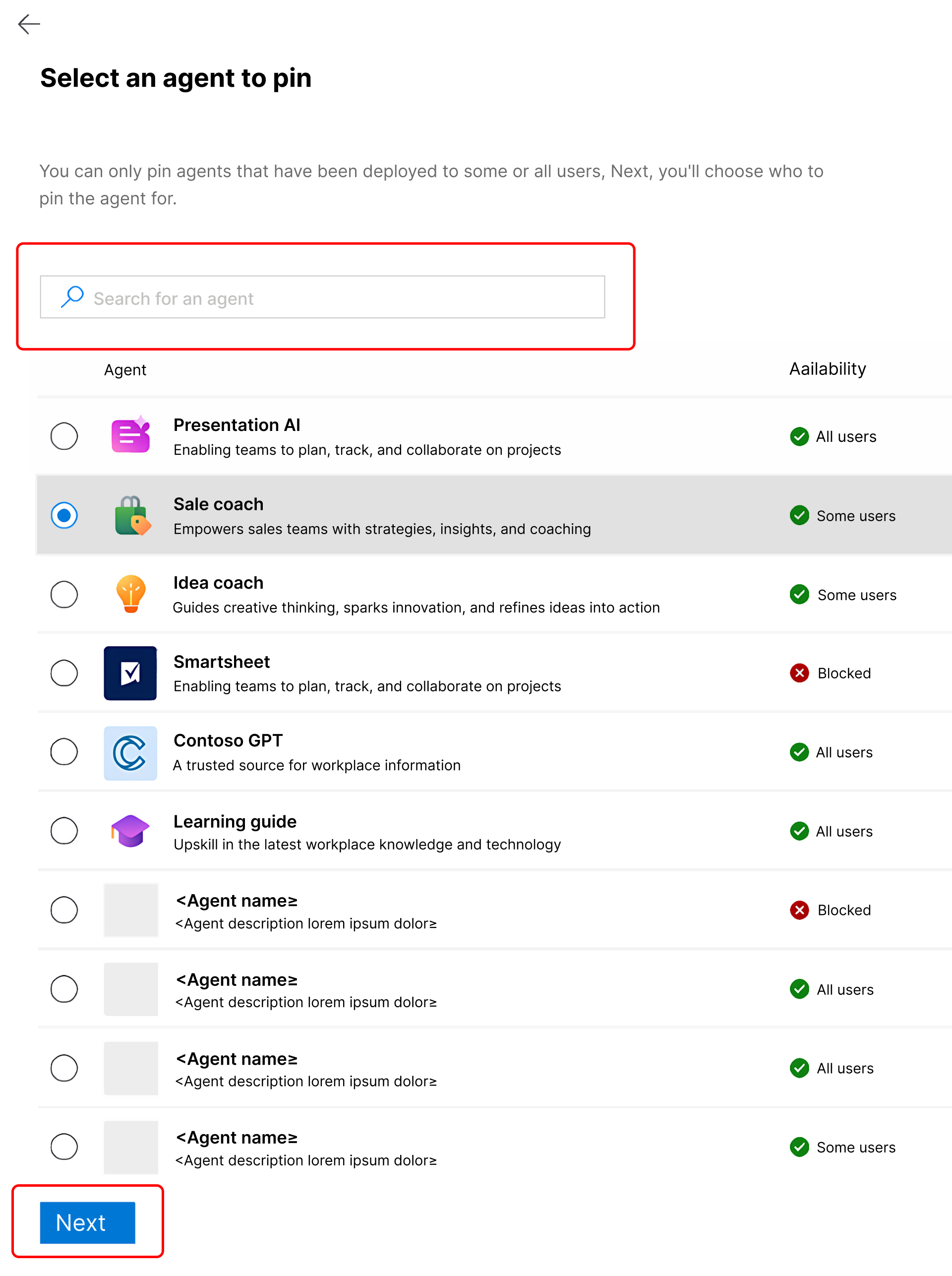952x1276 pixels.
Task: Click the back arrow icon
Action: (29, 24)
